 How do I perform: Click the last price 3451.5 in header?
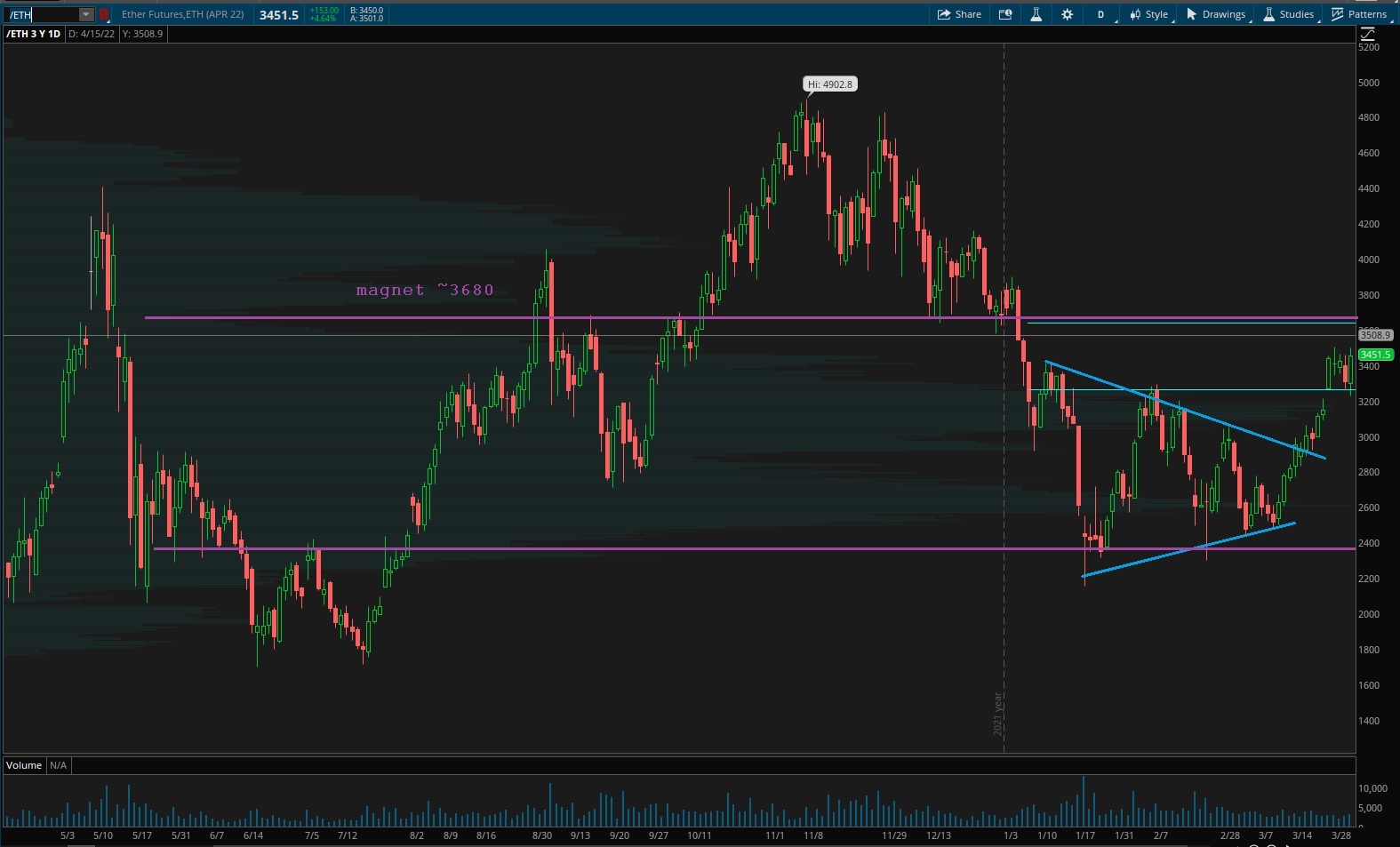[x=279, y=15]
